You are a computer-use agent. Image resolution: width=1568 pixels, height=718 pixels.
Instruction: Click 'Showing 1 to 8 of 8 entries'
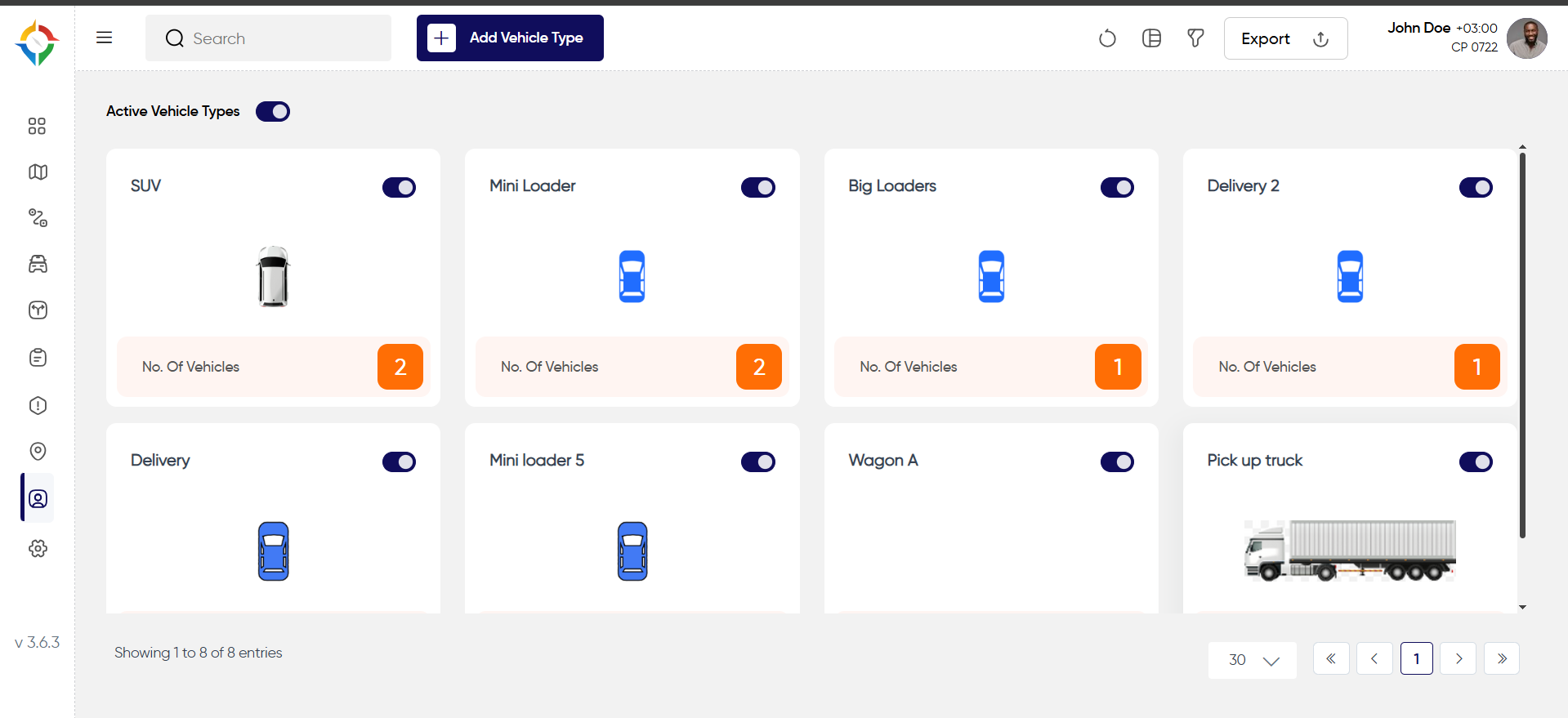[199, 653]
